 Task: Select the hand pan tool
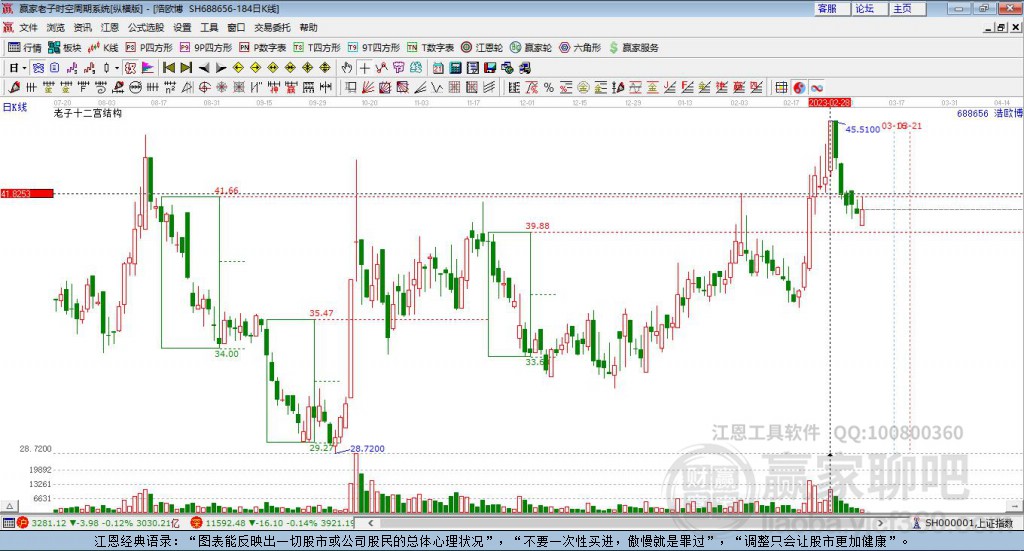click(347, 68)
